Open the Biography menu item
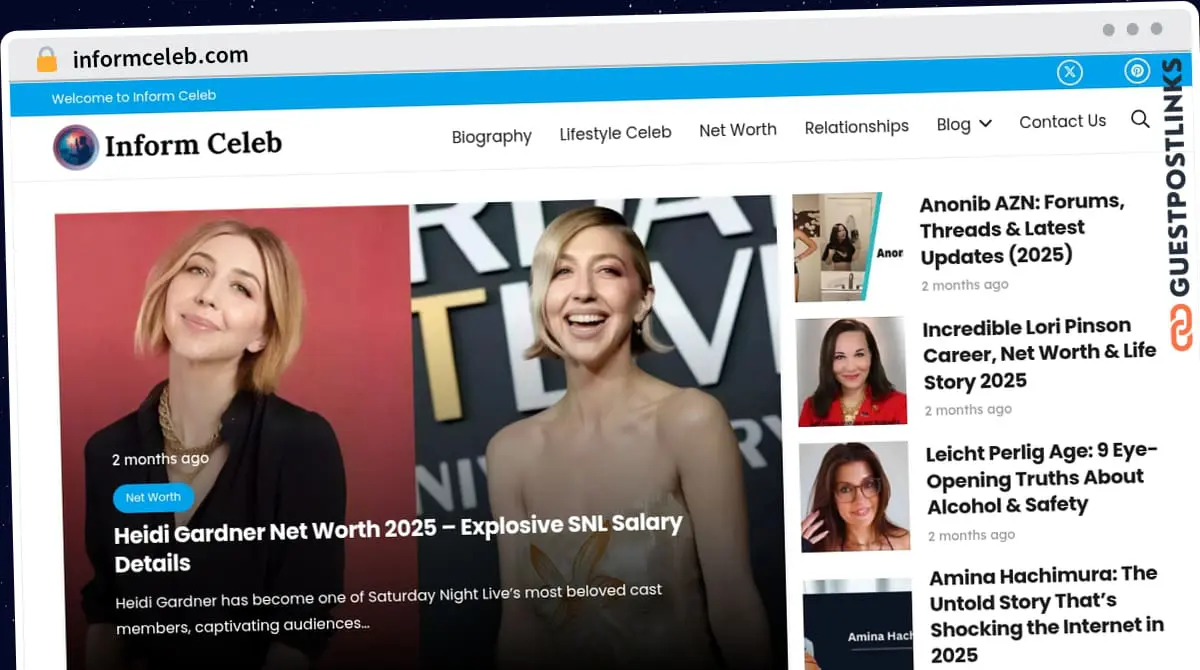The image size is (1200, 670). 491,135
